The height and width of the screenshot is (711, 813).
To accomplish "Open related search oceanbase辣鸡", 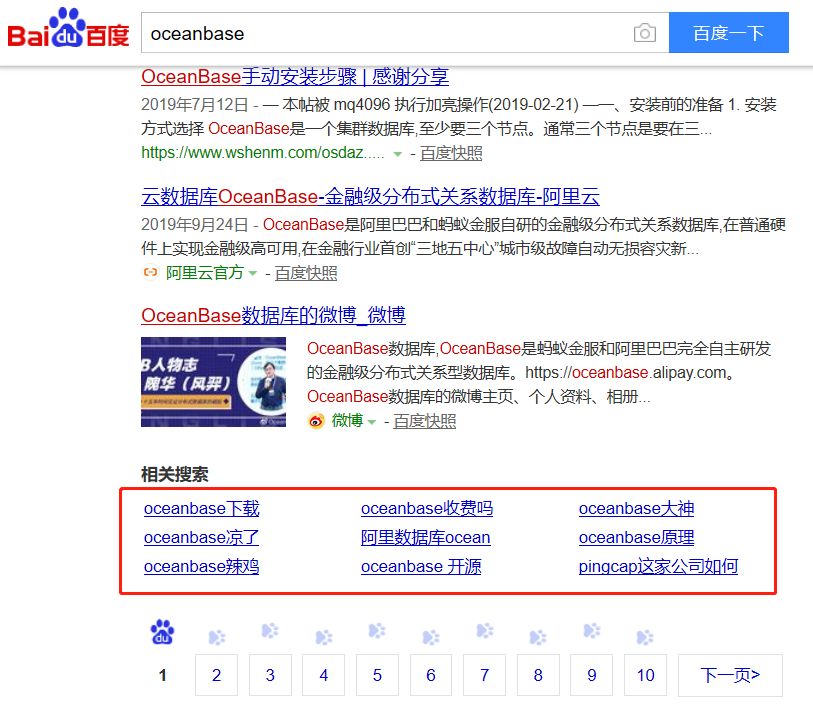I will tap(201, 566).
